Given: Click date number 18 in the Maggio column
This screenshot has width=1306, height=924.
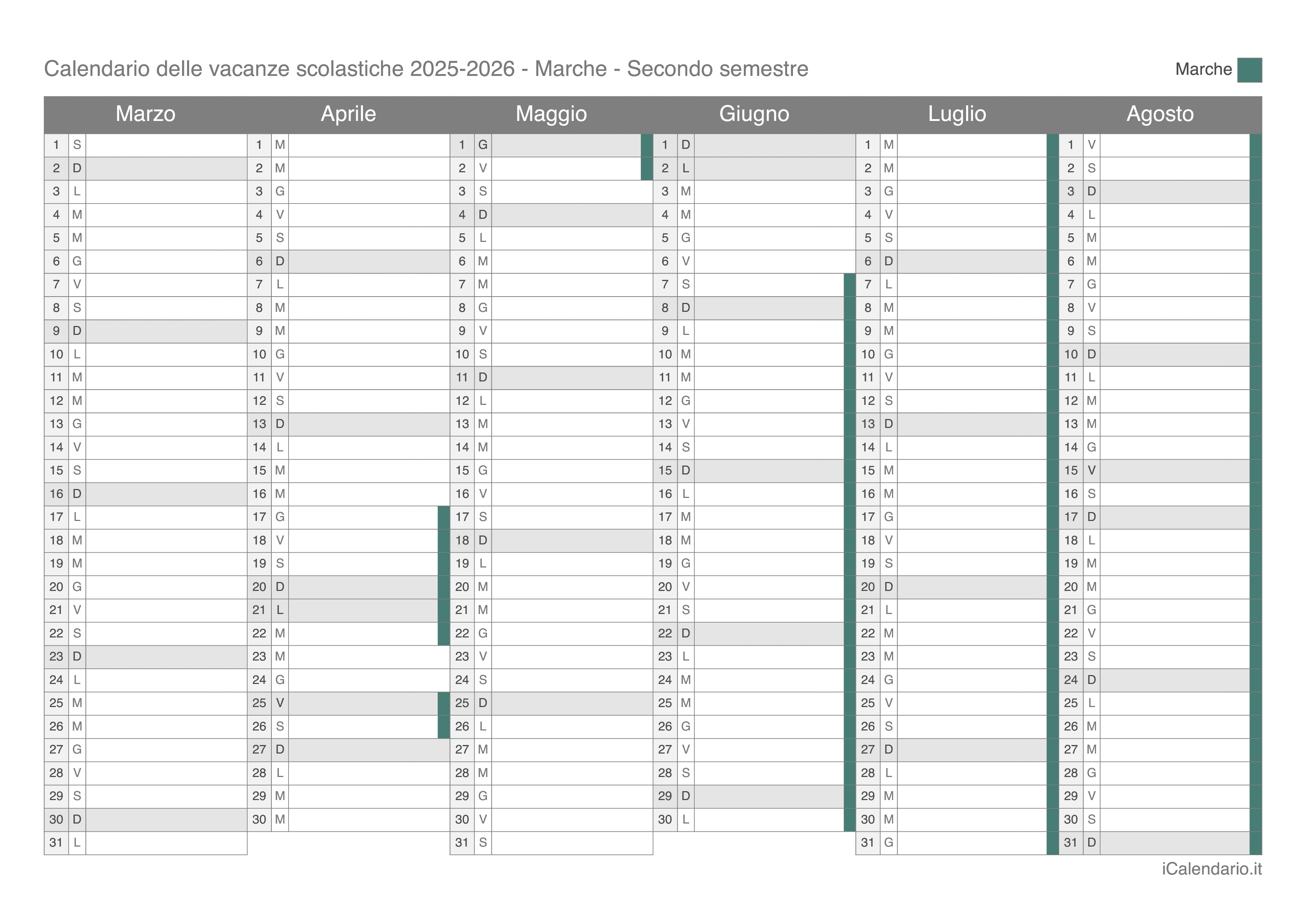Looking at the screenshot, I should 462,540.
